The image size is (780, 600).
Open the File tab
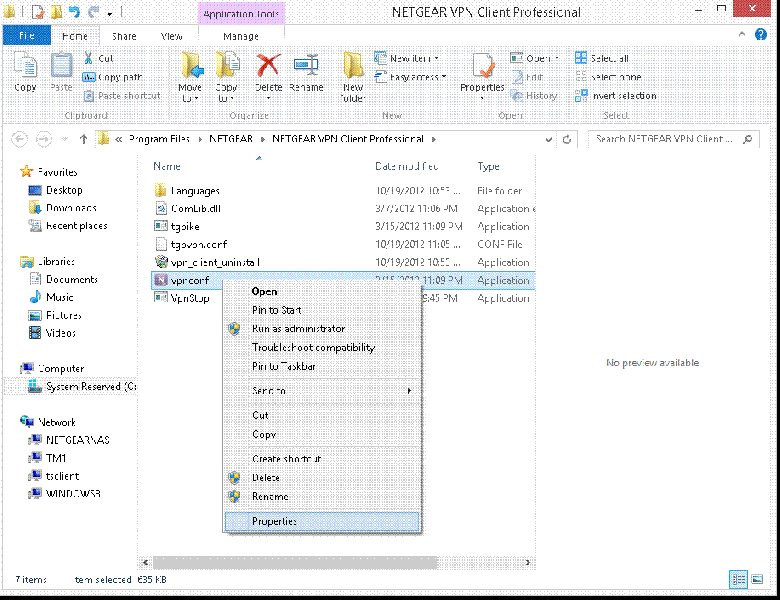click(27, 36)
